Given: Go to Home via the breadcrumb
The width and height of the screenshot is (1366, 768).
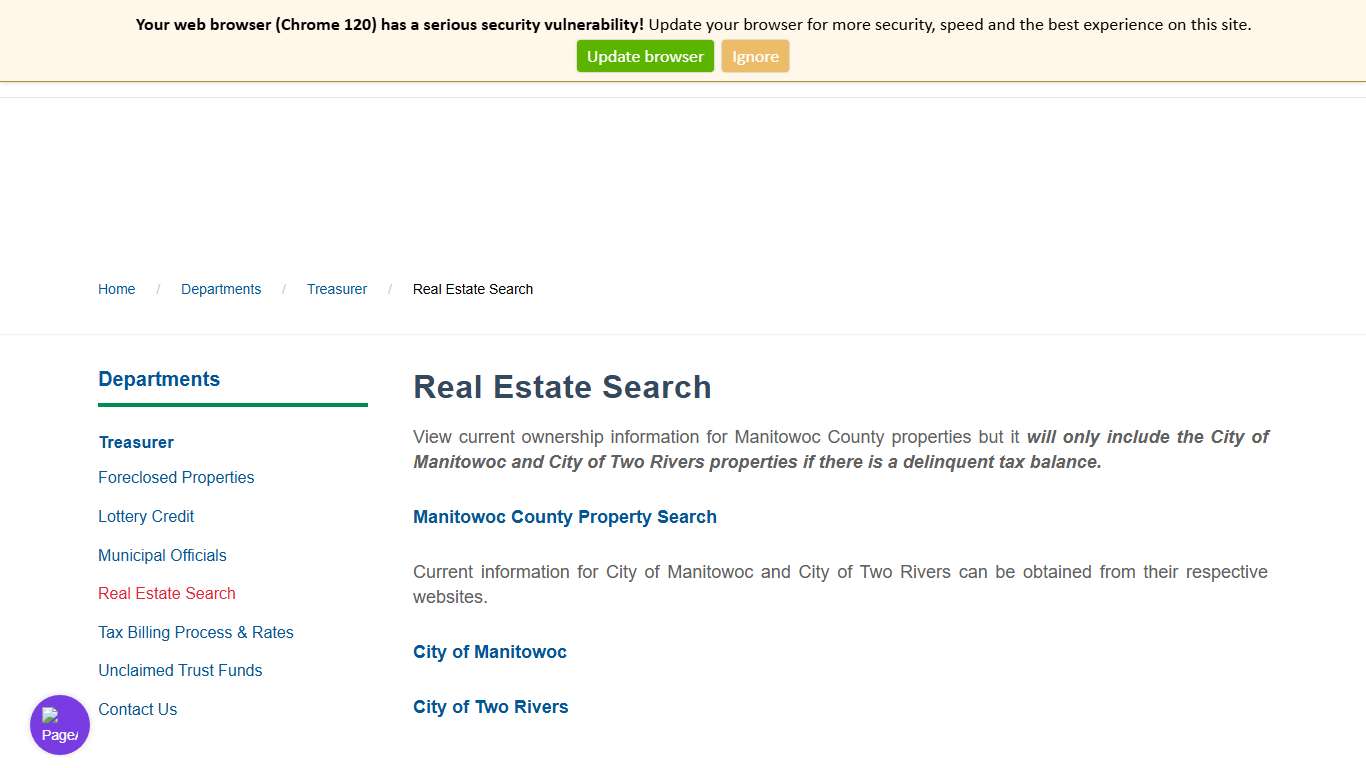Looking at the screenshot, I should pos(116,289).
